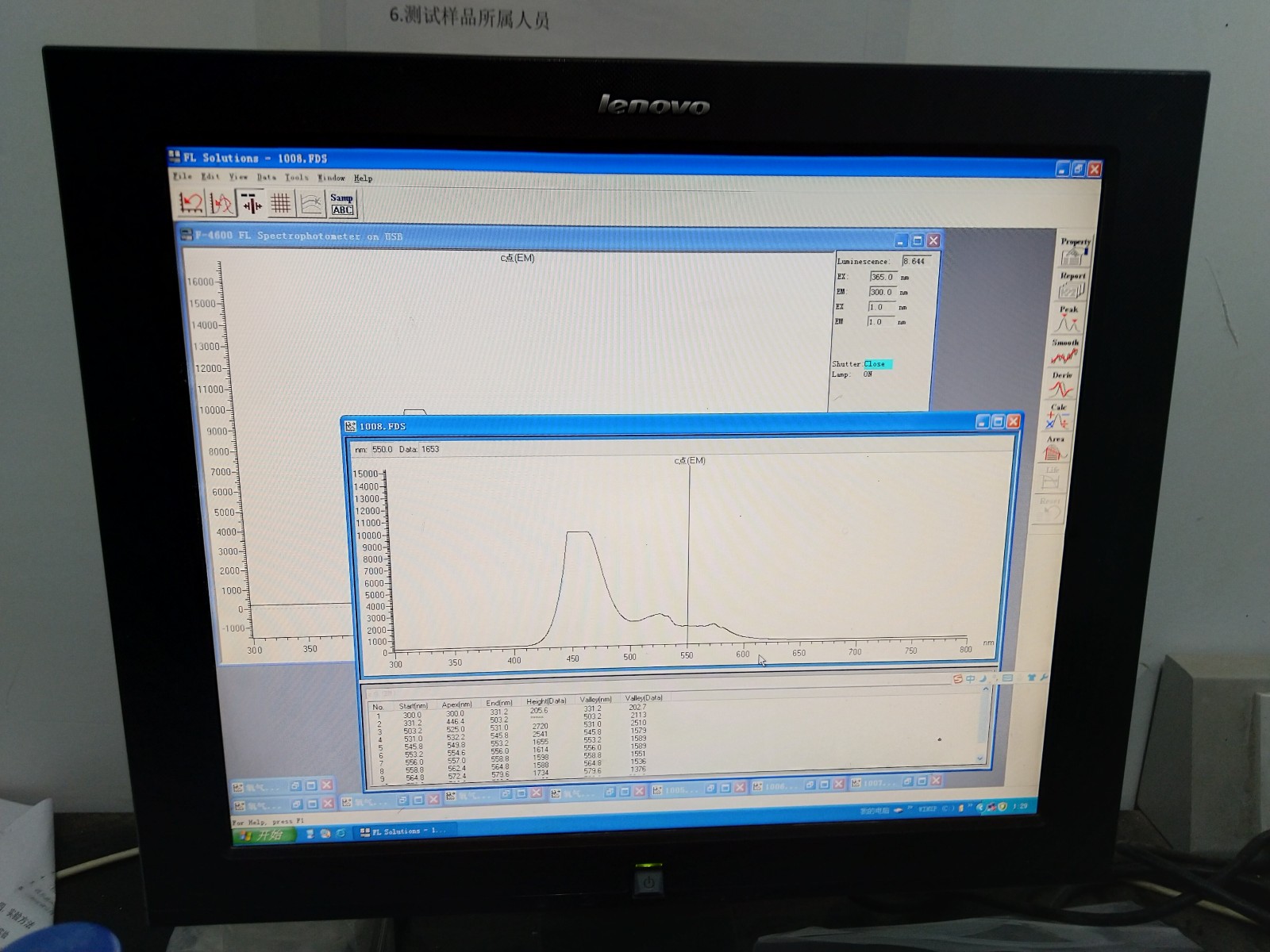Click the Height(Data) column header
This screenshot has width=1270, height=952.
[546, 701]
